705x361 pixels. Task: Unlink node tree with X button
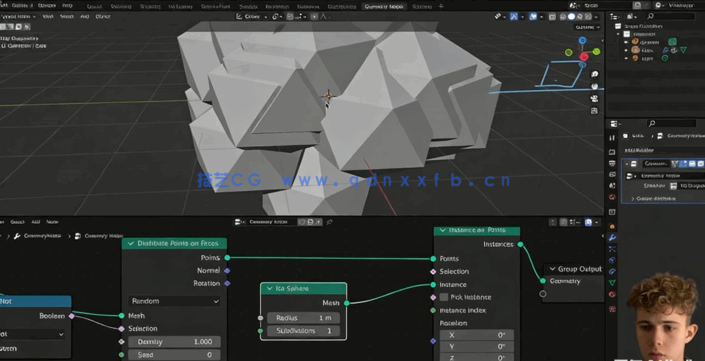click(x=319, y=222)
